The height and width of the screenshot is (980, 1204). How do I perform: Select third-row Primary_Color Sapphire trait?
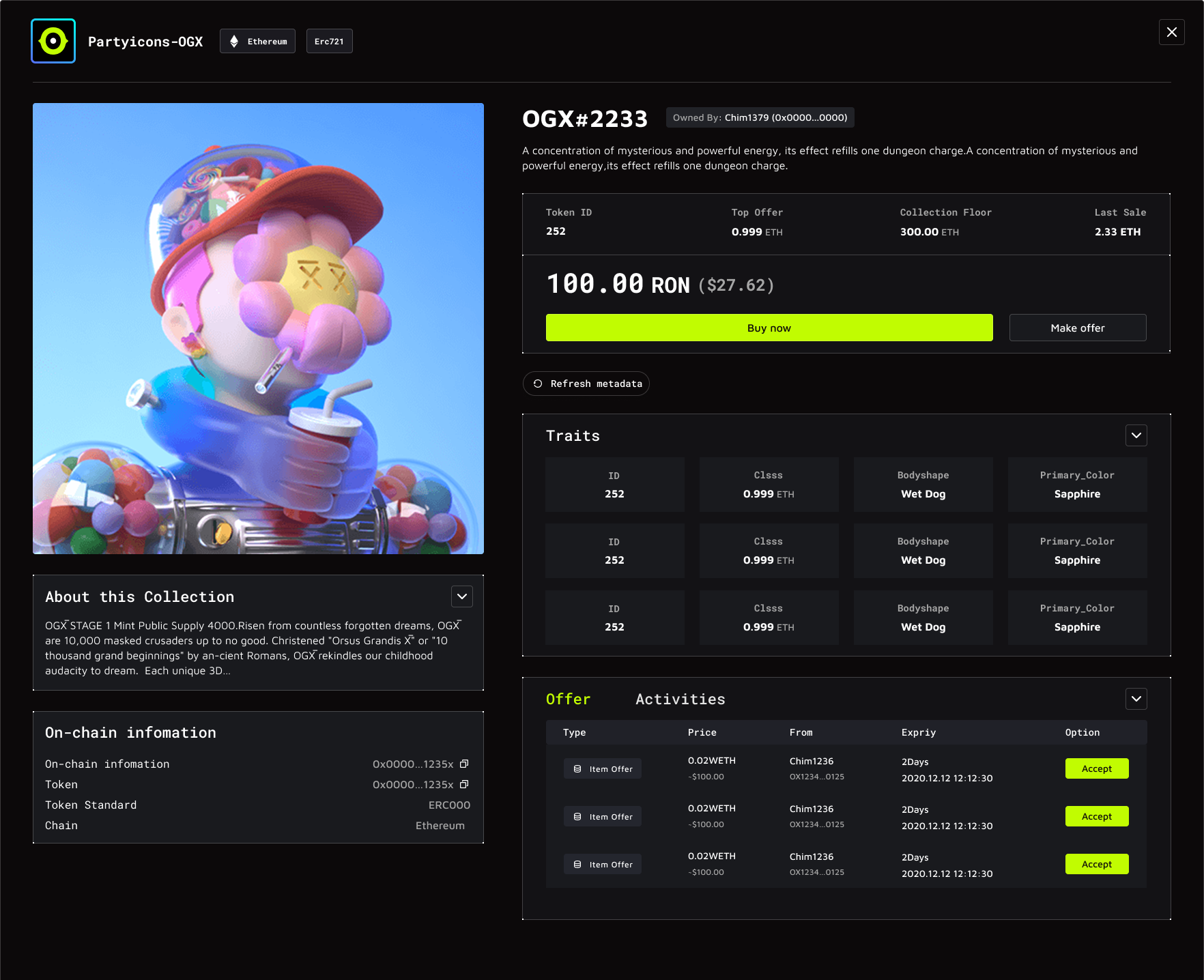(1077, 618)
